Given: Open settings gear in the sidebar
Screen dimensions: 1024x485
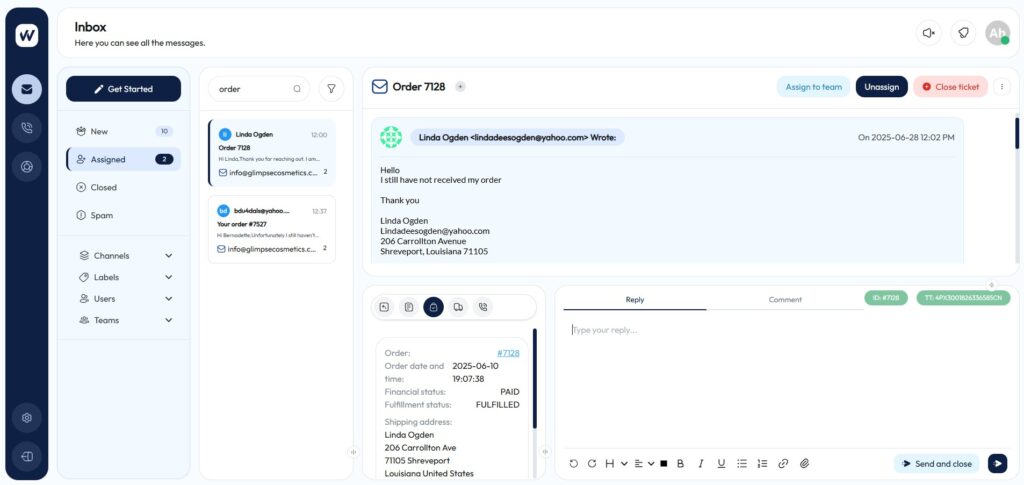Looking at the screenshot, I should [27, 417].
